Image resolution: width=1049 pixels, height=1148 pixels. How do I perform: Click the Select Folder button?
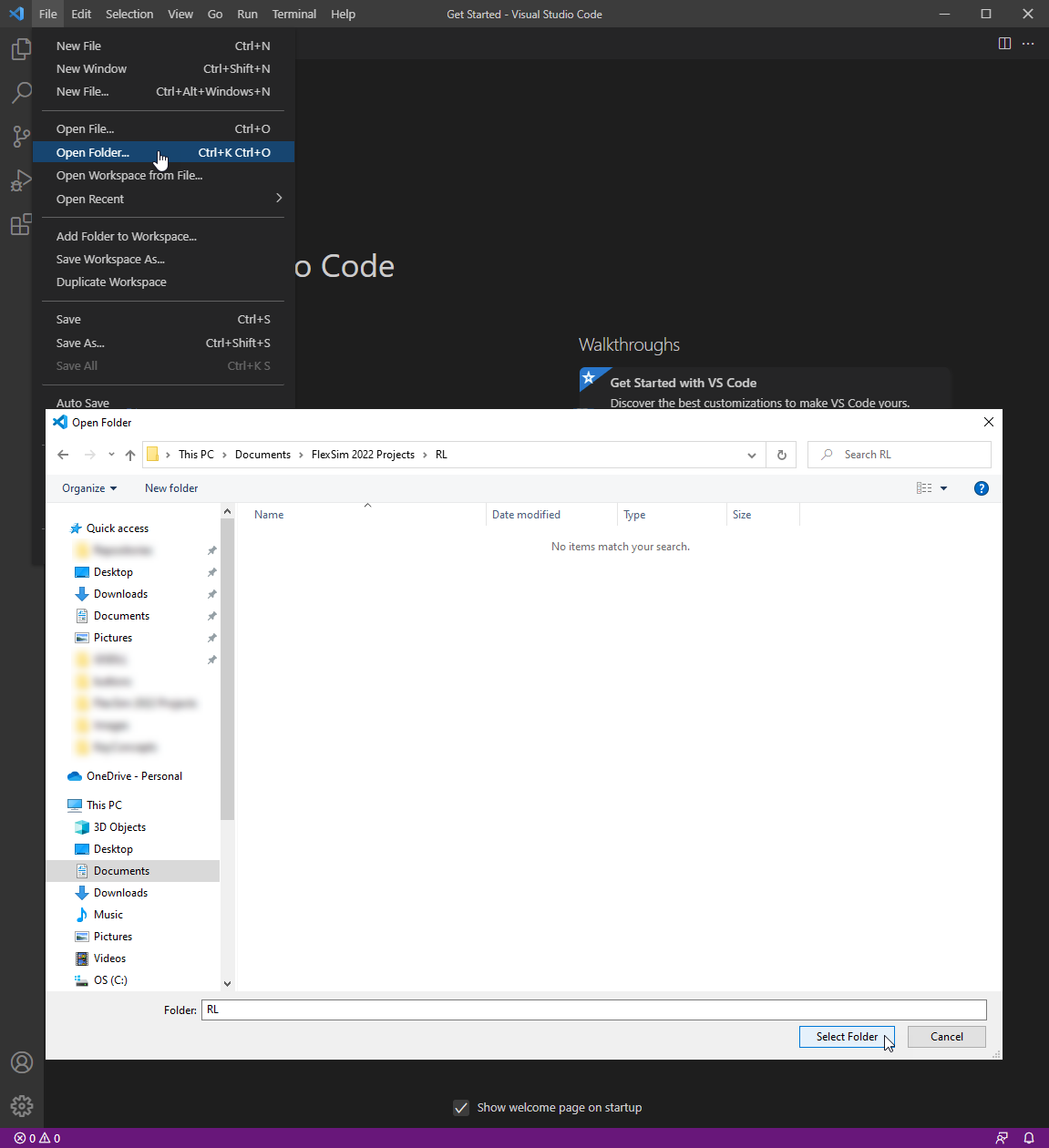[x=846, y=1037]
